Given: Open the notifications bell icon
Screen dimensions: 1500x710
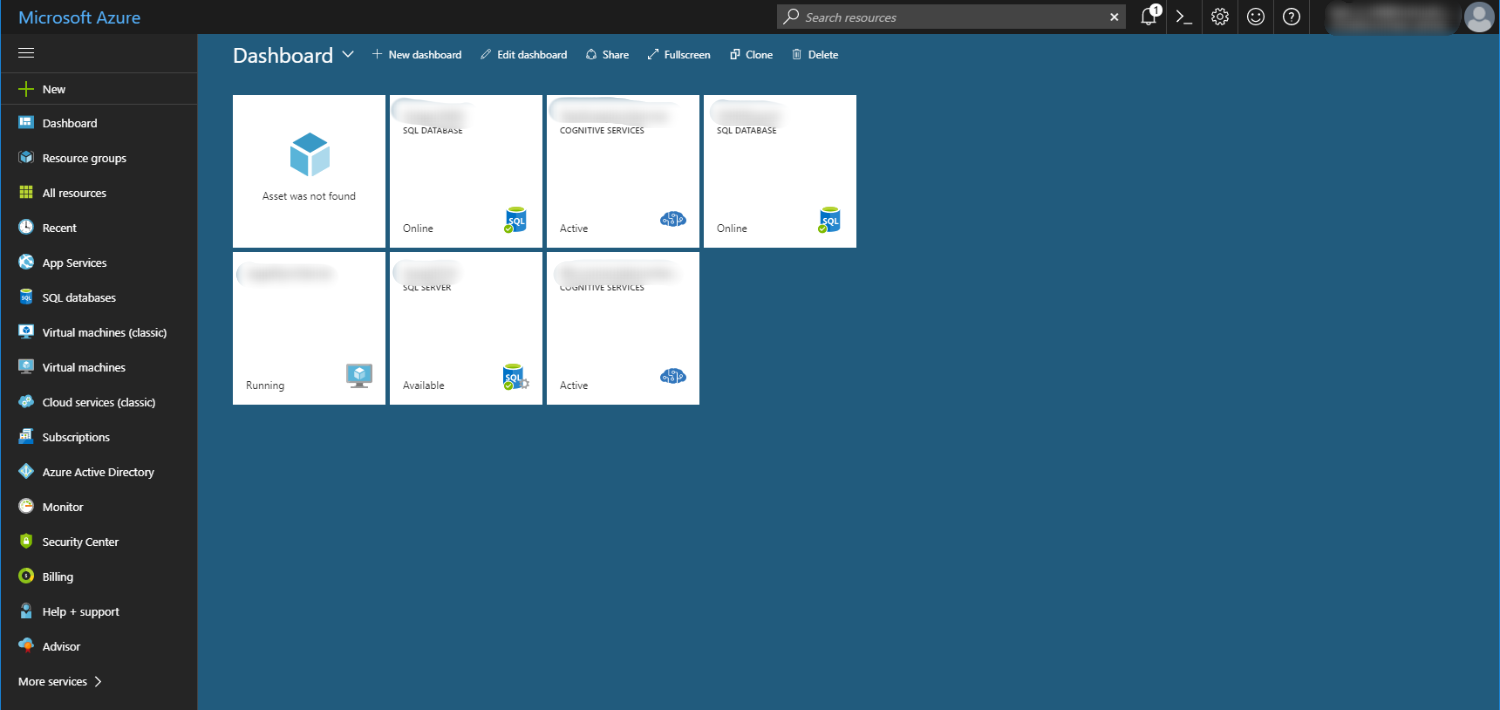Looking at the screenshot, I should pos(1149,17).
